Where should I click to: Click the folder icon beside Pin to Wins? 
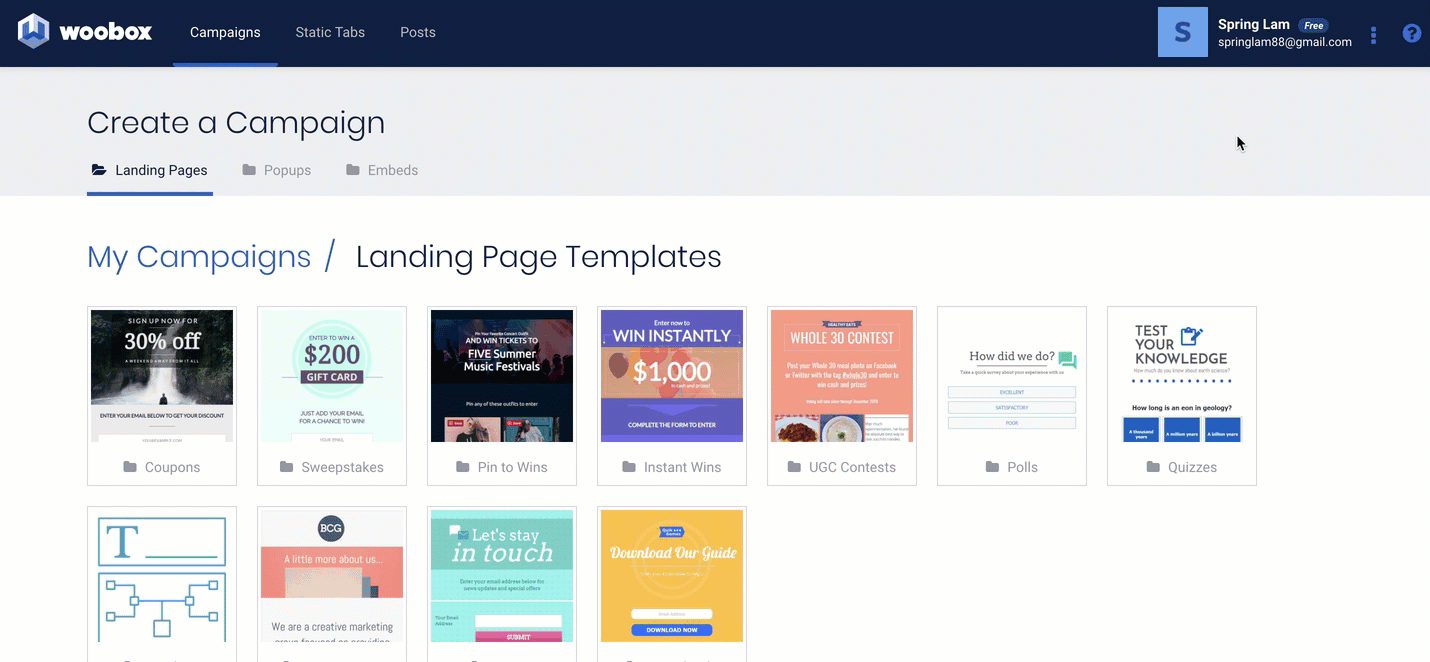point(463,467)
